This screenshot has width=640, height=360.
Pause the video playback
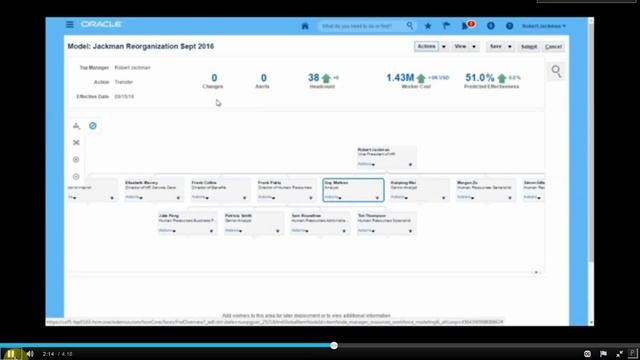click(x=11, y=354)
